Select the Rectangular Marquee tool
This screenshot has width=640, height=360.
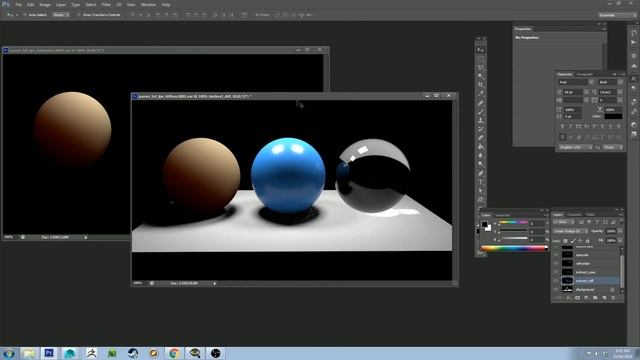tap(481, 59)
